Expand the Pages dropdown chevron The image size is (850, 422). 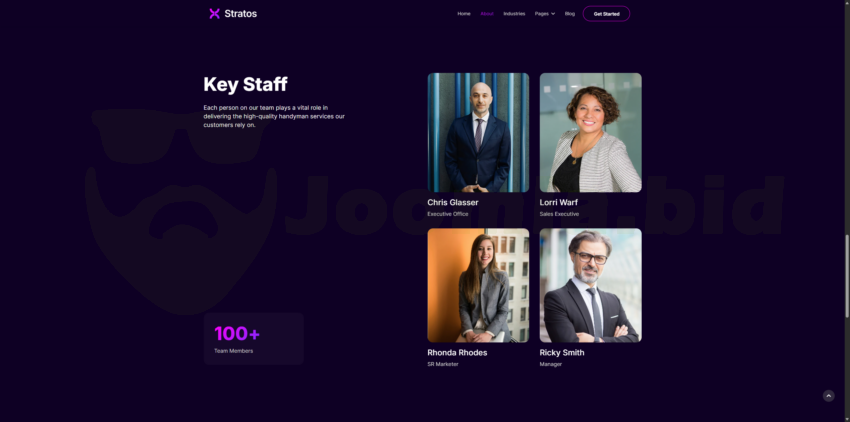[553, 14]
